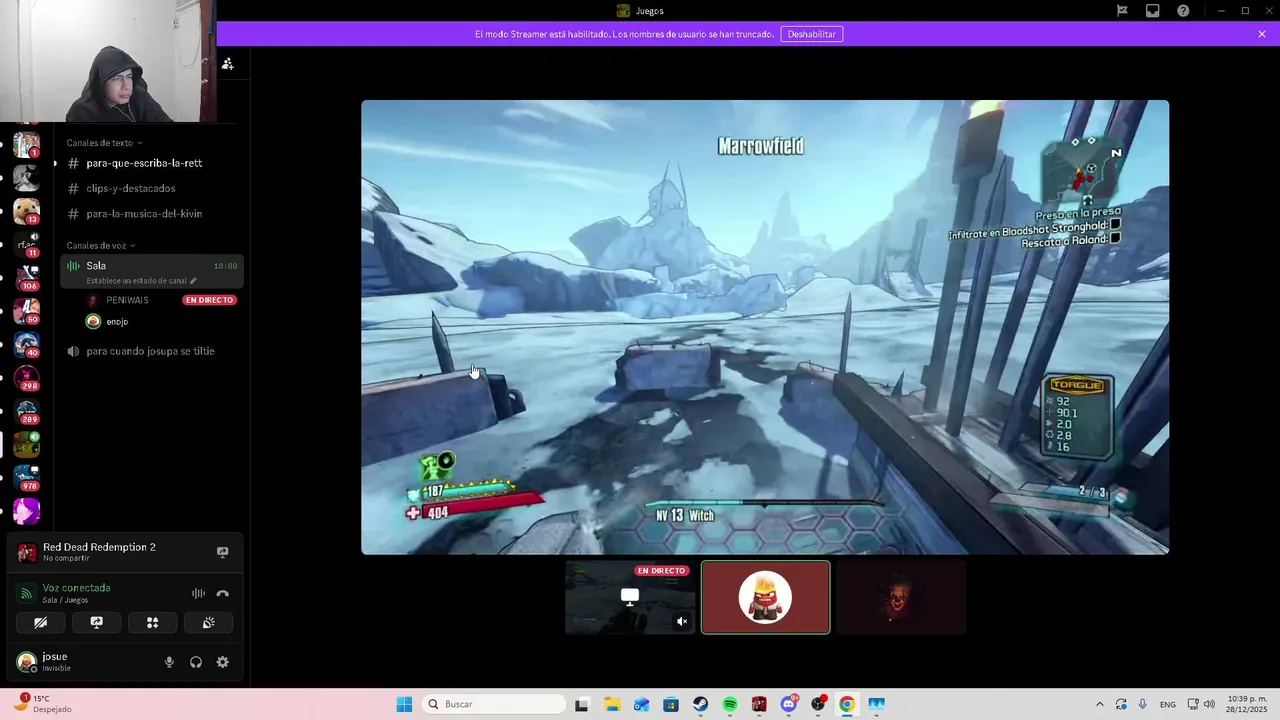Open the share screen button in voice controls
The height and width of the screenshot is (720, 1280).
click(97, 622)
